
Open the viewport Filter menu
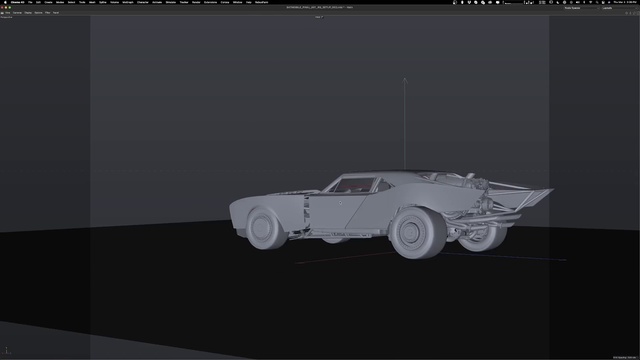click(47, 13)
